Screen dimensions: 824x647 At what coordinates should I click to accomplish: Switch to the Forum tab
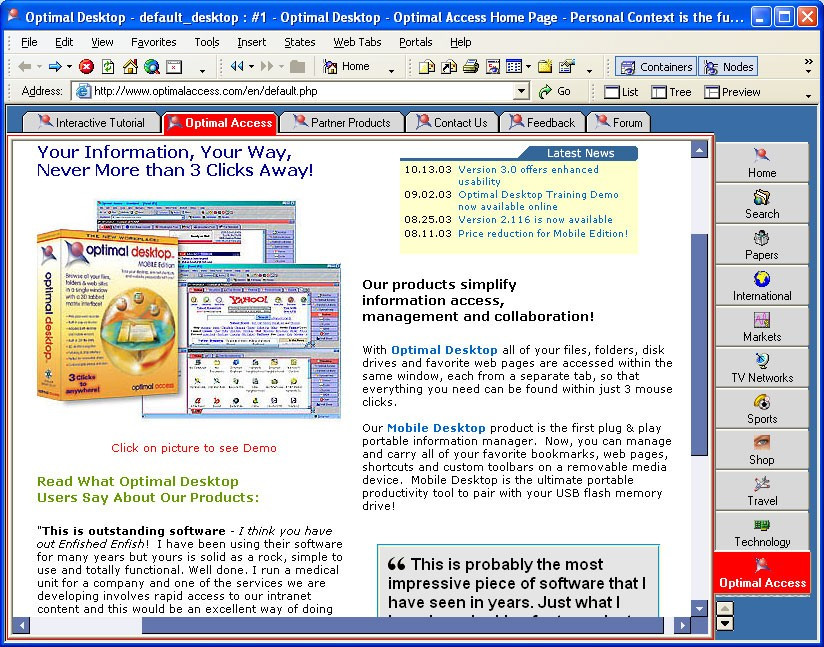tap(619, 122)
